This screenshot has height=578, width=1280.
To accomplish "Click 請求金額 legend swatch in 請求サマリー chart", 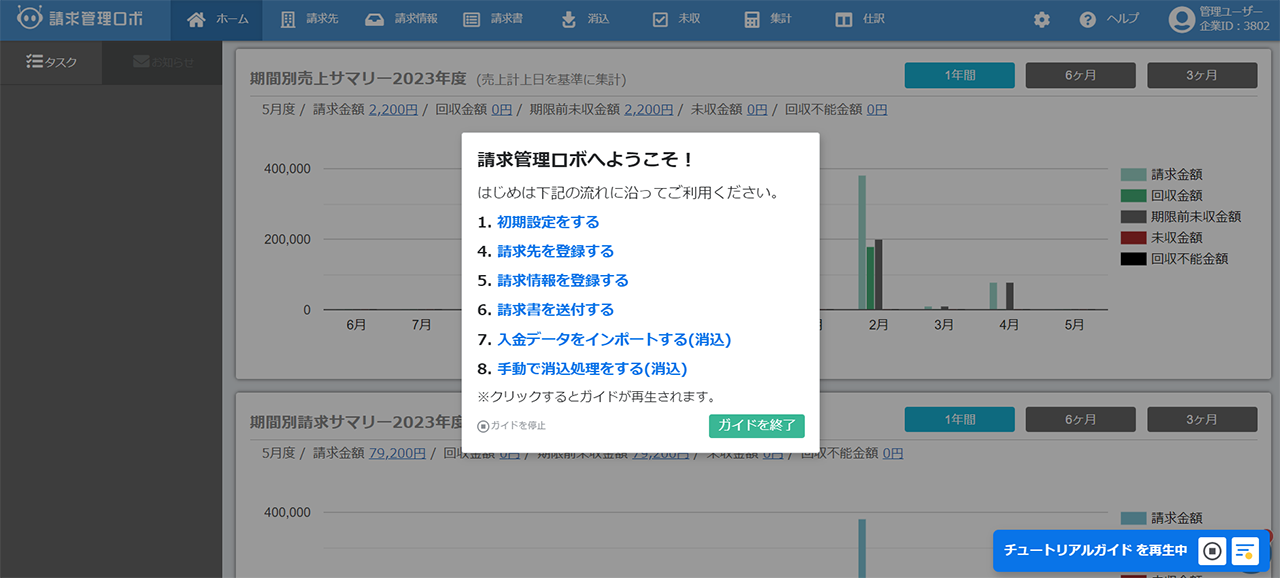I will 1133,518.
